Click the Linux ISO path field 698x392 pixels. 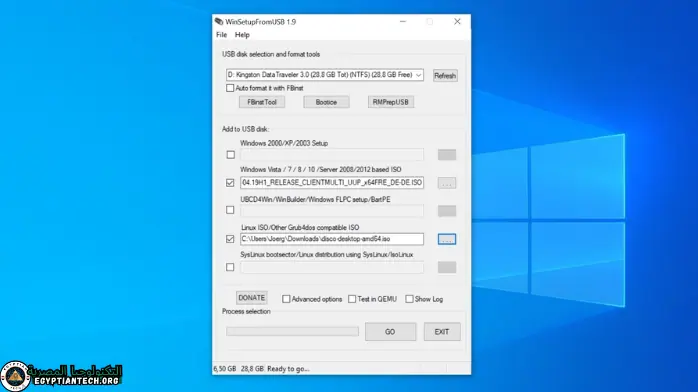(x=332, y=239)
